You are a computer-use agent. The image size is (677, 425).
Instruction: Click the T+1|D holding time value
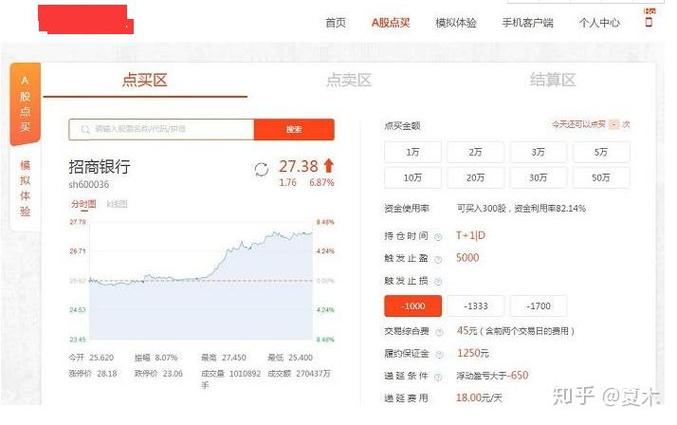click(x=471, y=235)
